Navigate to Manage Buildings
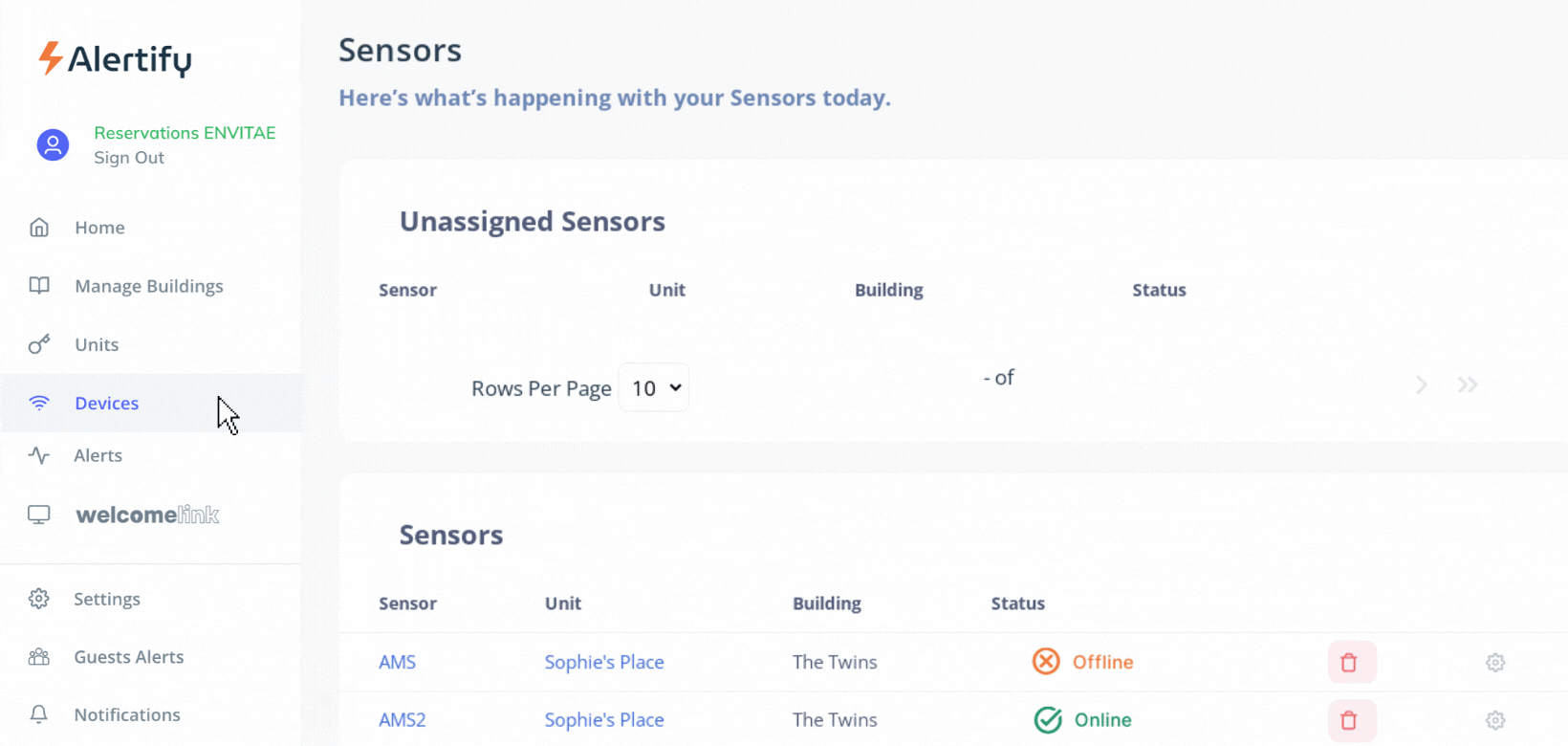1568x746 pixels. click(x=148, y=286)
